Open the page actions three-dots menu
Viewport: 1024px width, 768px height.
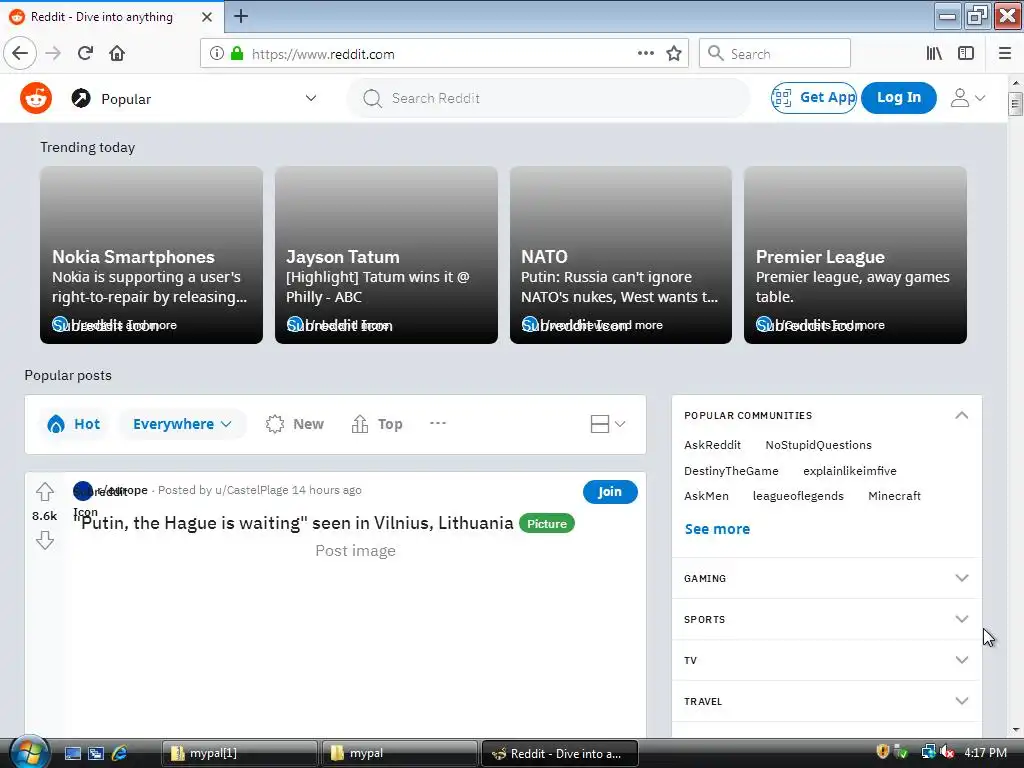coord(646,54)
